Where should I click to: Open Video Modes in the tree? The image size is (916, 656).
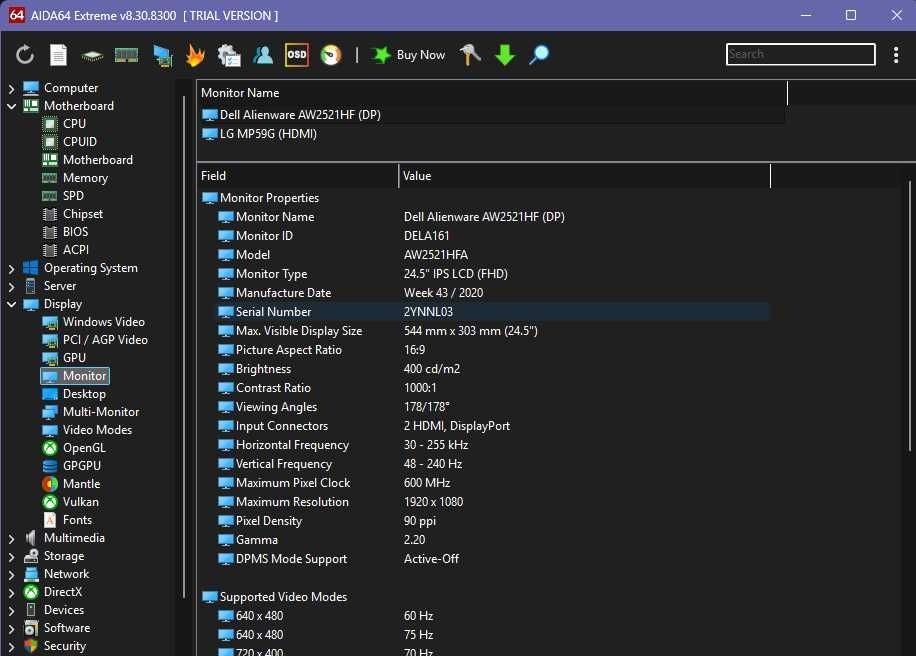point(88,430)
